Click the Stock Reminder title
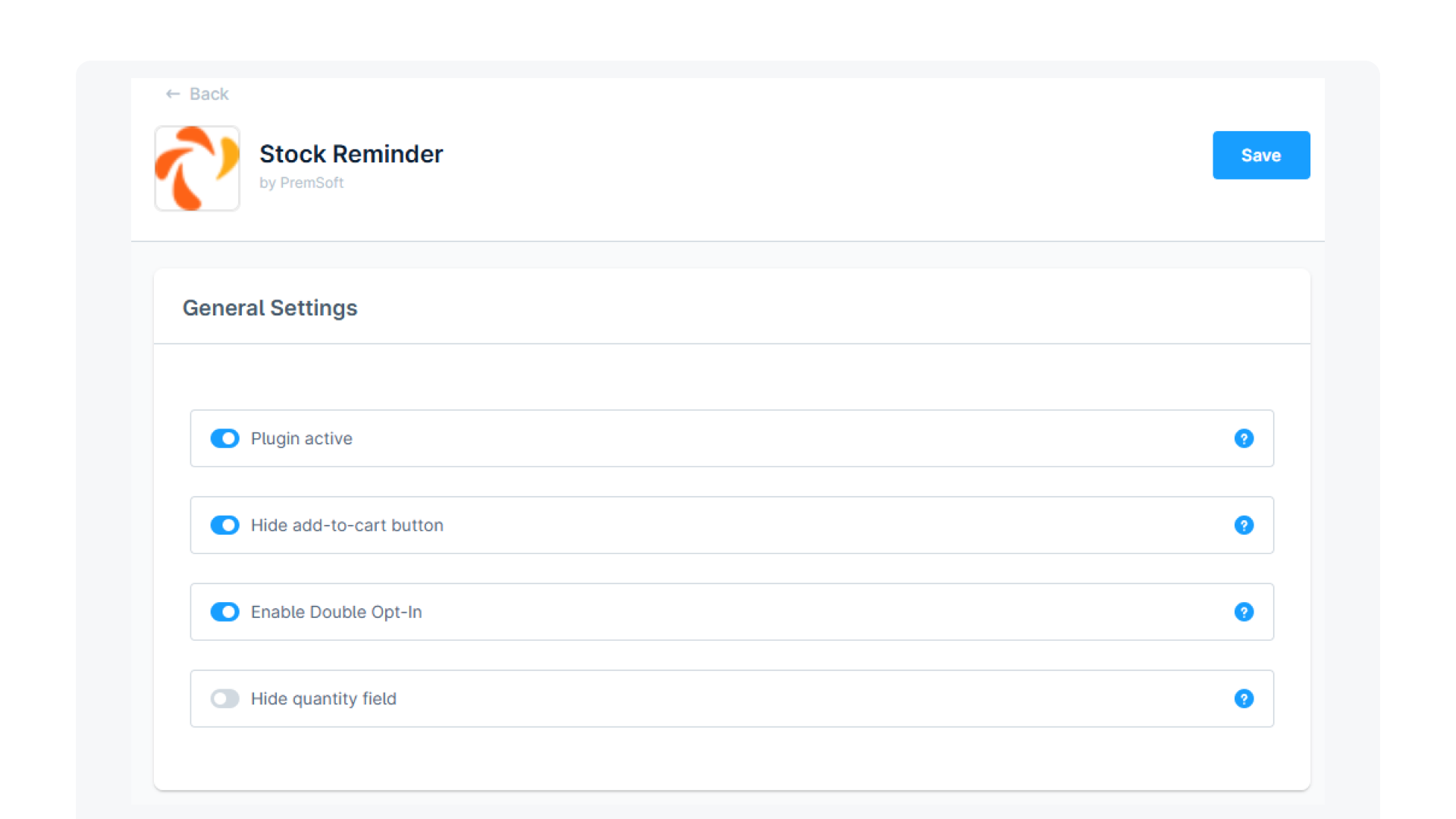The height and width of the screenshot is (819, 1456). tap(351, 154)
